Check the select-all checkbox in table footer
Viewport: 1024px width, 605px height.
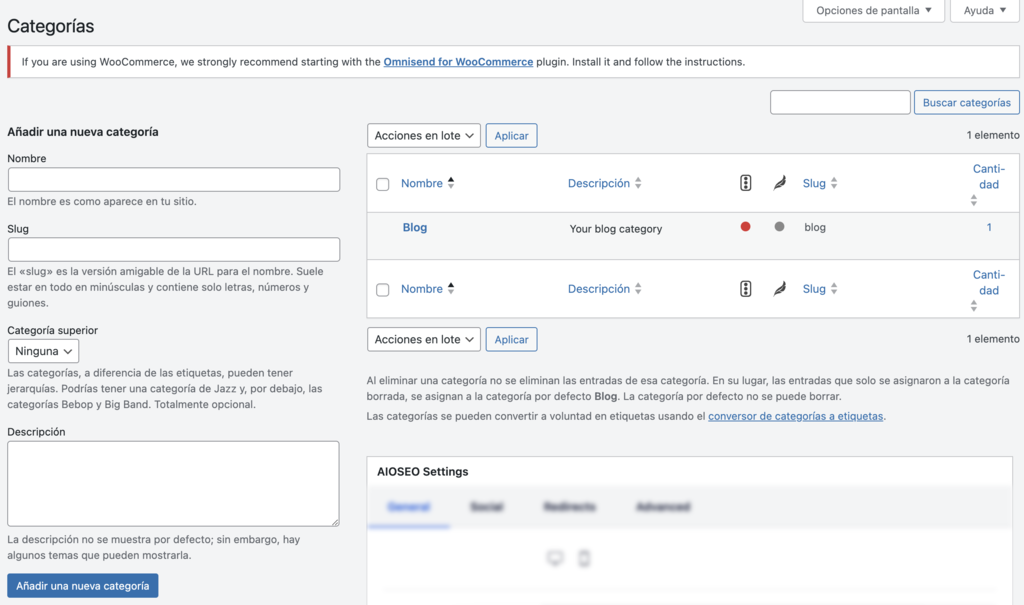pos(382,290)
